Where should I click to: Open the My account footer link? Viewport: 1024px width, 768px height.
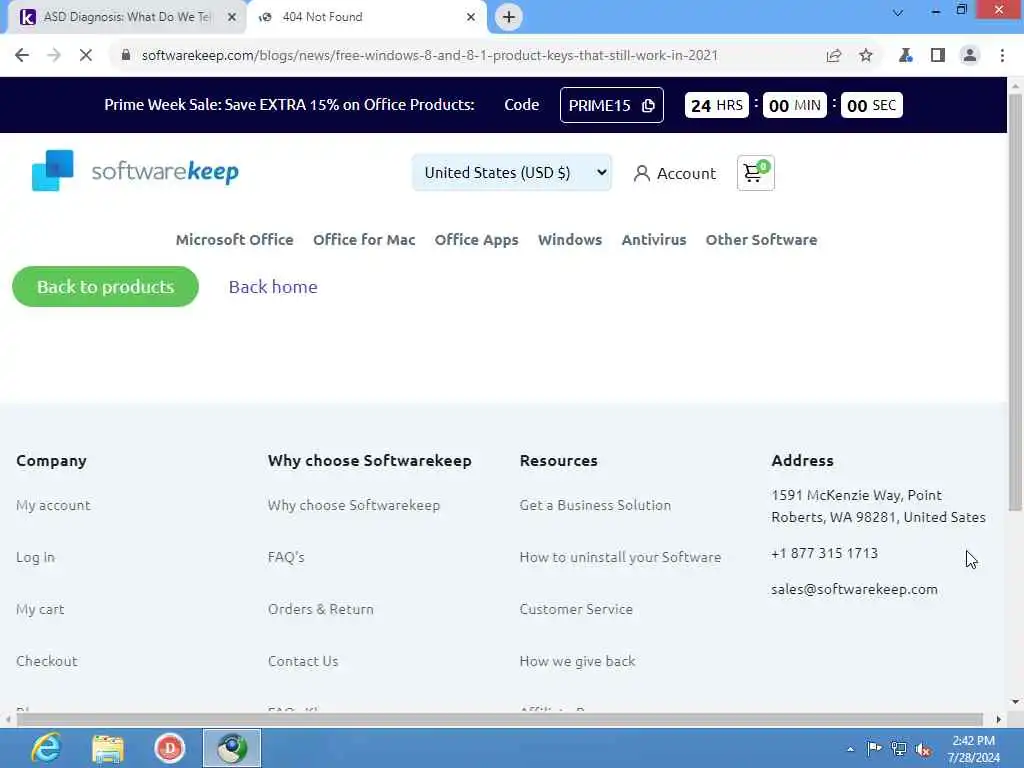coord(54,505)
